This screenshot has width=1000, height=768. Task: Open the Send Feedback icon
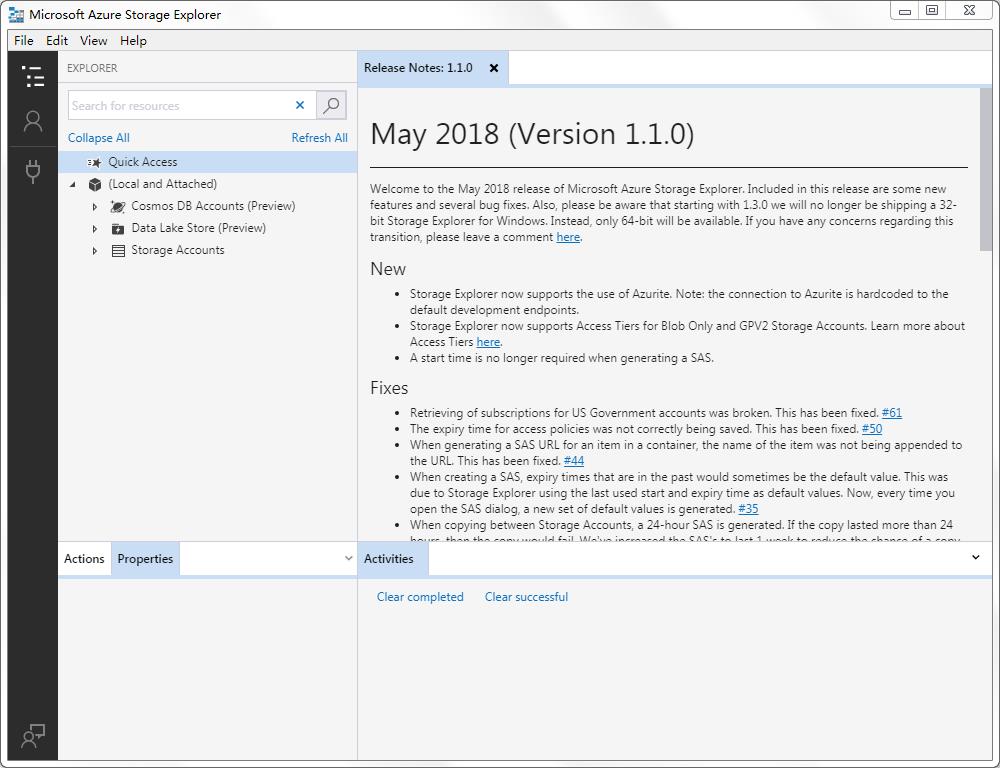point(33,736)
